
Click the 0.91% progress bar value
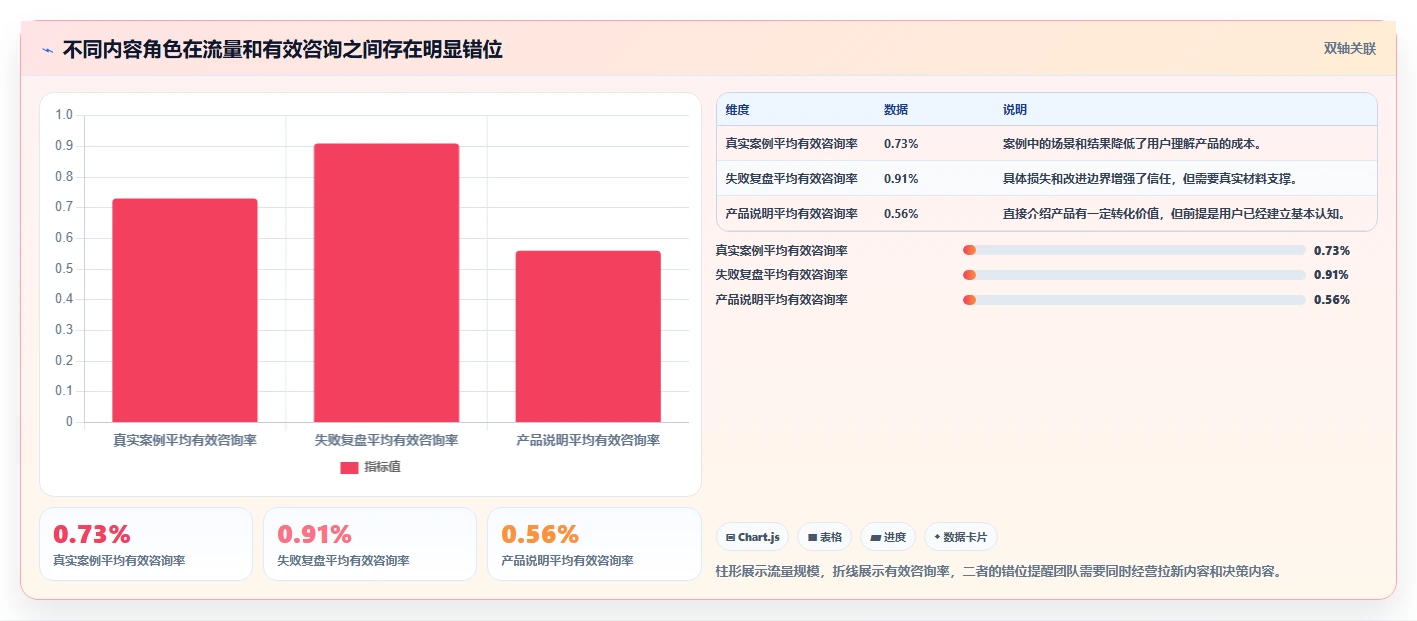[x=1332, y=275]
